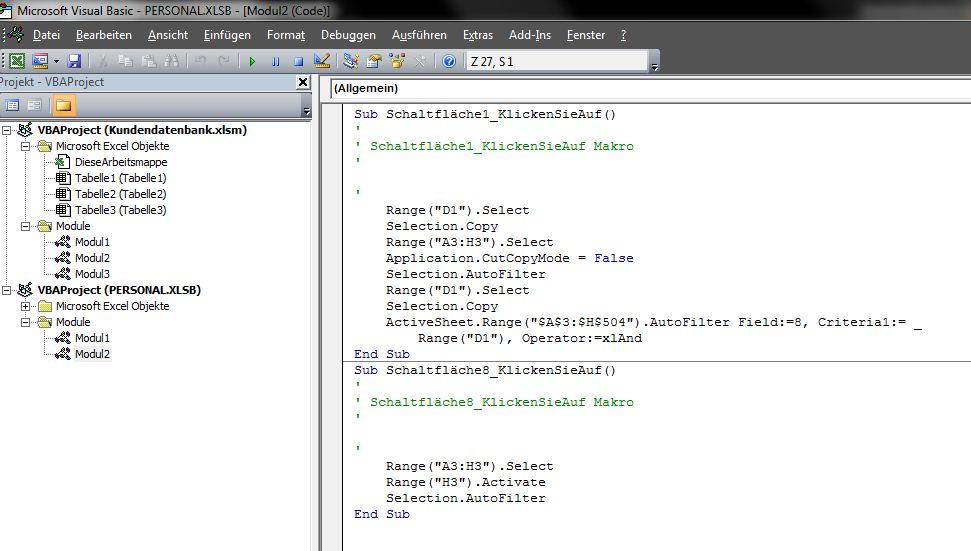
Task: Click first Selection.AutoFilter line in Schaltfläche1 sub
Action: pyautogui.click(x=466, y=274)
